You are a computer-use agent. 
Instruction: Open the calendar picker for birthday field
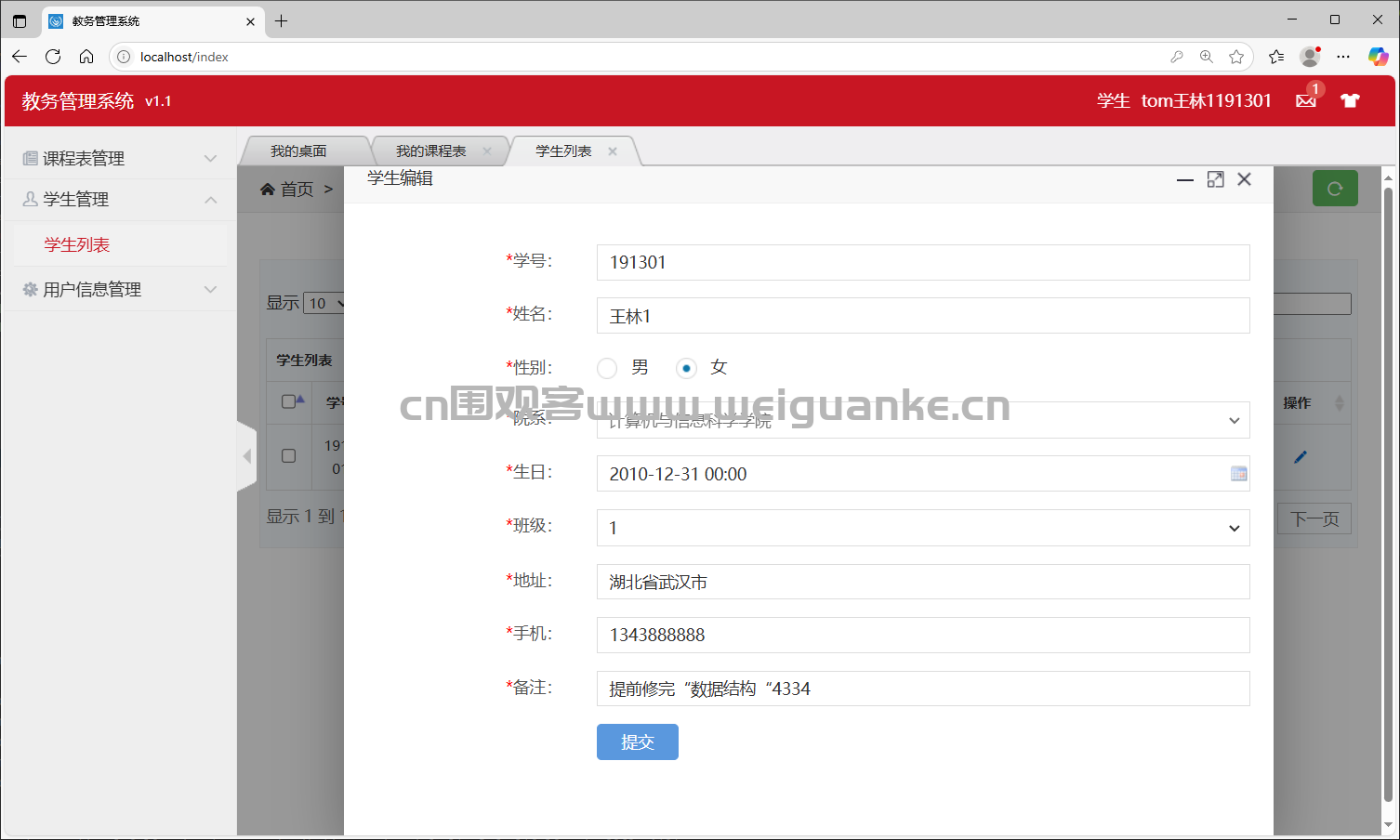pyautogui.click(x=1238, y=474)
